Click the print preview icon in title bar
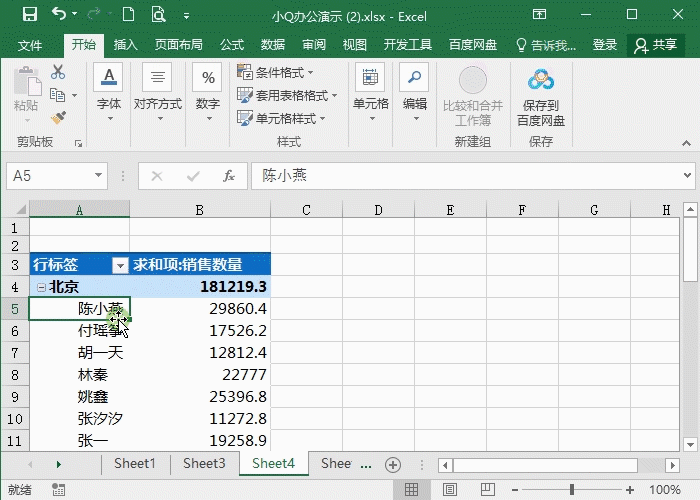Viewport: 700px width, 500px height. click(x=158, y=15)
